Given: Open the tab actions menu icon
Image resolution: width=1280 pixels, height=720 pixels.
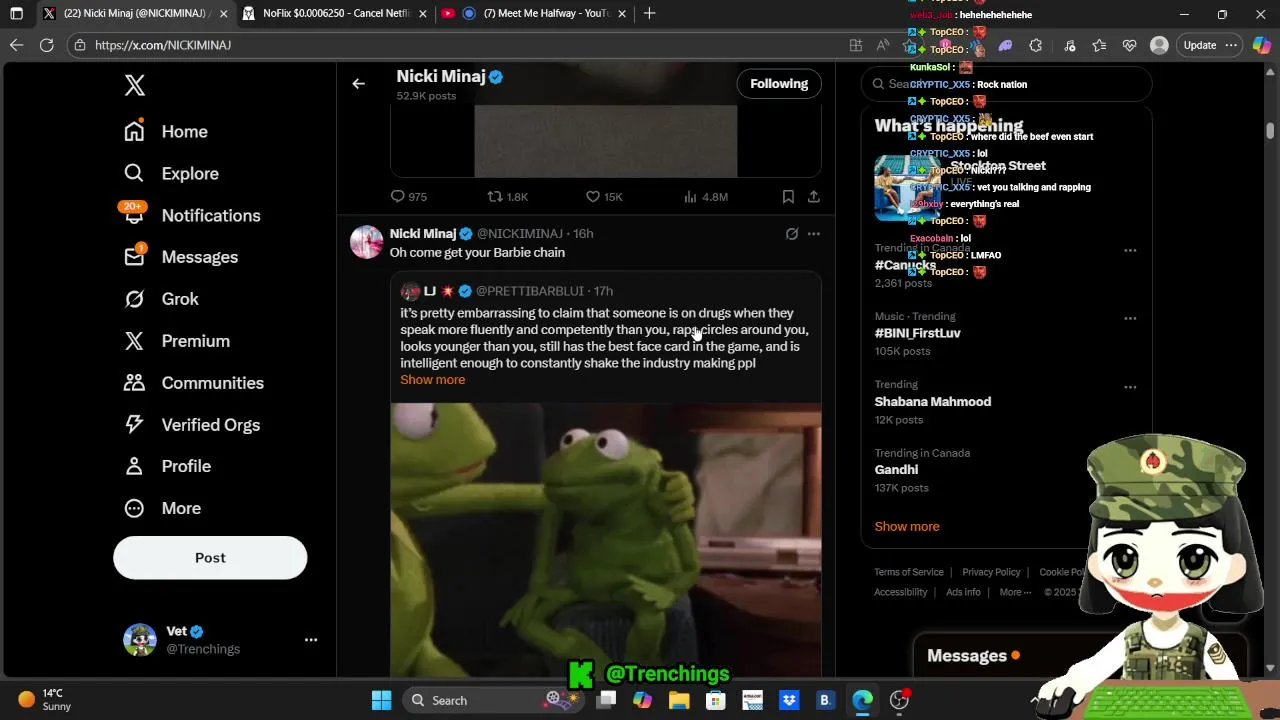Looking at the screenshot, I should click(x=16, y=14).
